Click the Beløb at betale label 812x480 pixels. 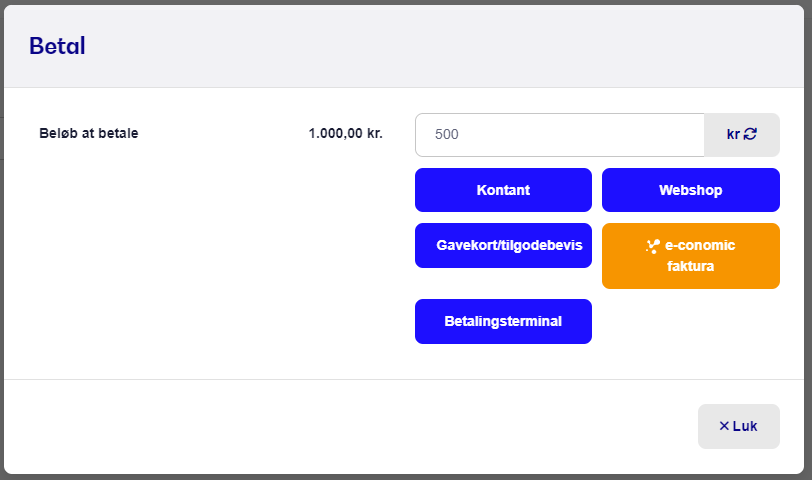89,133
